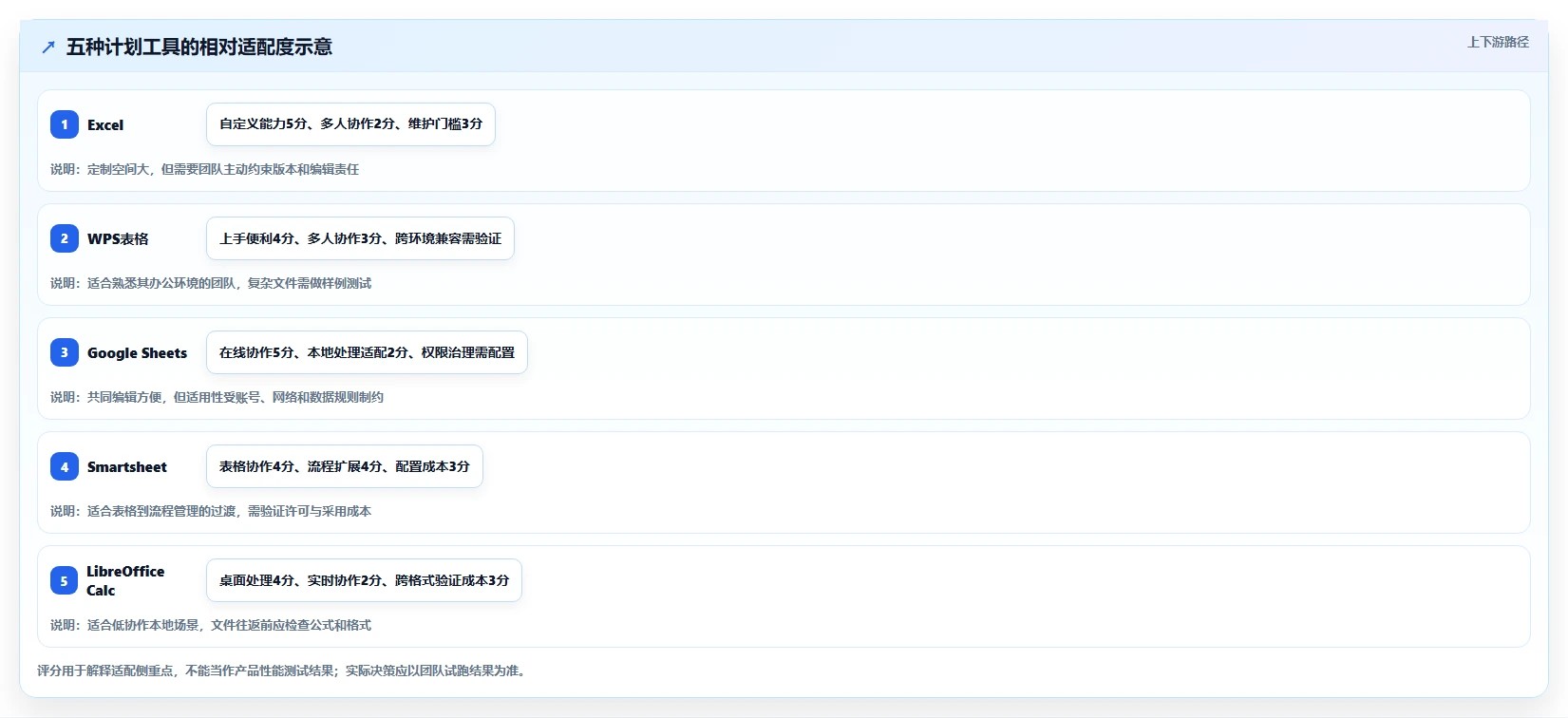Select the Google Sheets pill 在线协作5分
Image resolution: width=1568 pixels, height=718 pixels.
tap(367, 352)
